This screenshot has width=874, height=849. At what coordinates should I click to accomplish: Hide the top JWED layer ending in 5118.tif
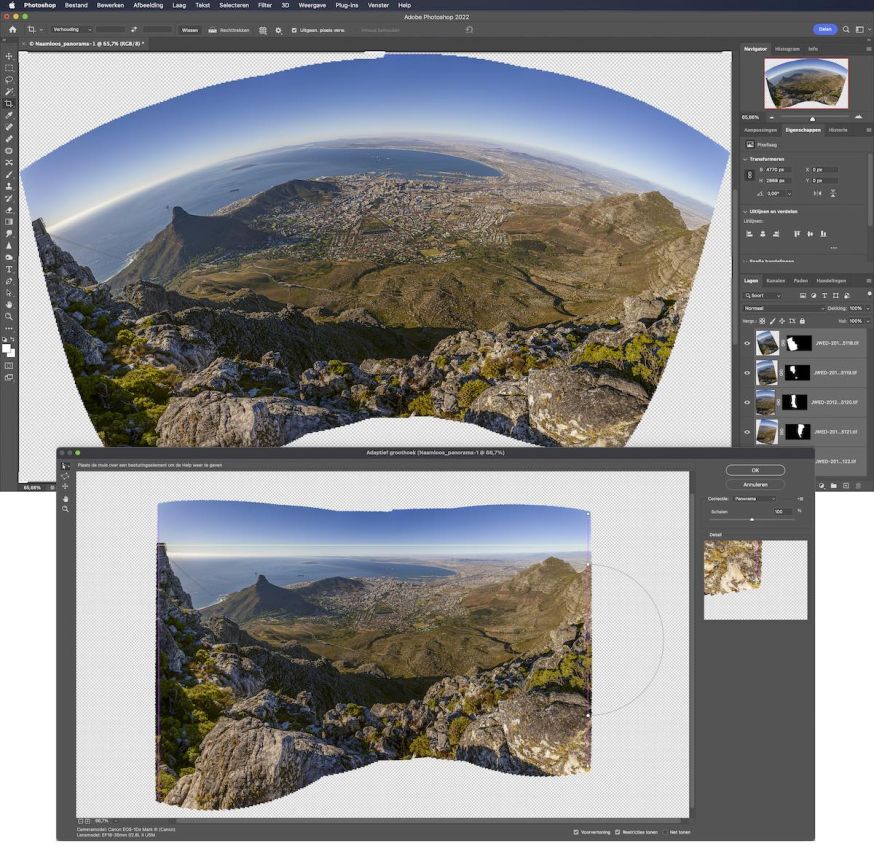[747, 344]
